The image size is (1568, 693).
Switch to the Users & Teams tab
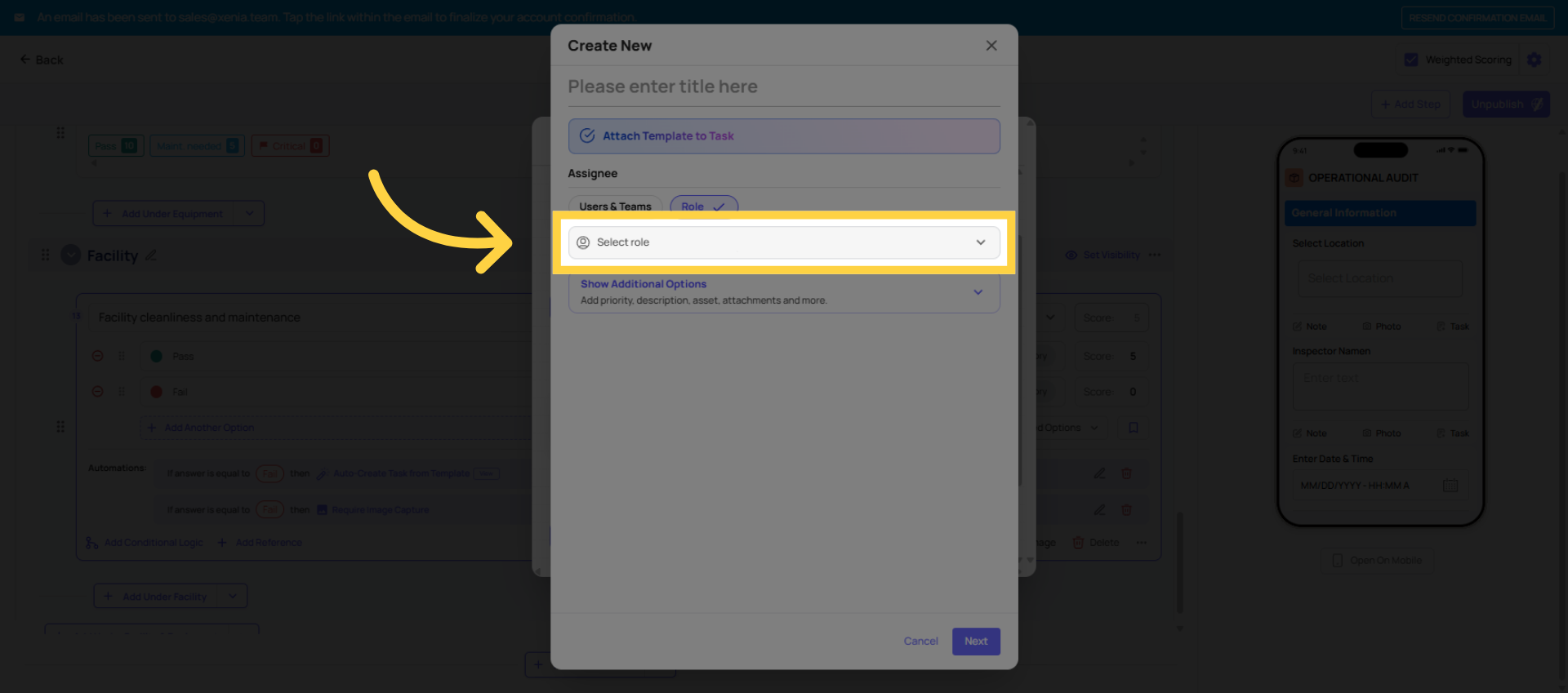pos(615,207)
